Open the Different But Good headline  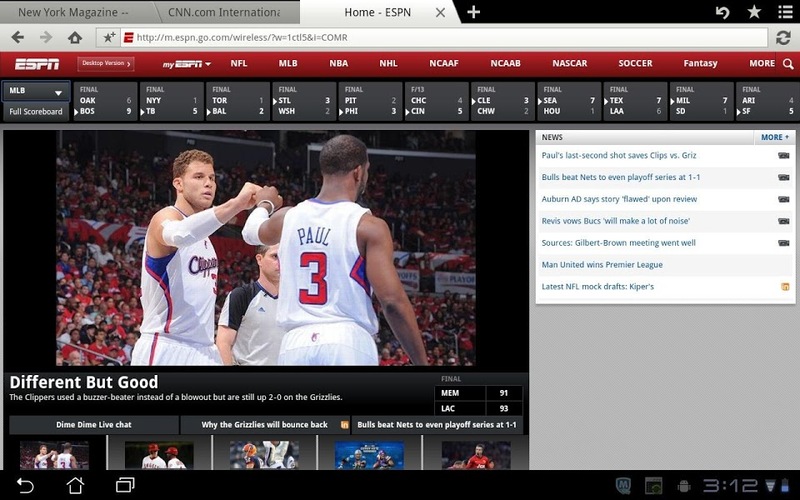point(84,382)
